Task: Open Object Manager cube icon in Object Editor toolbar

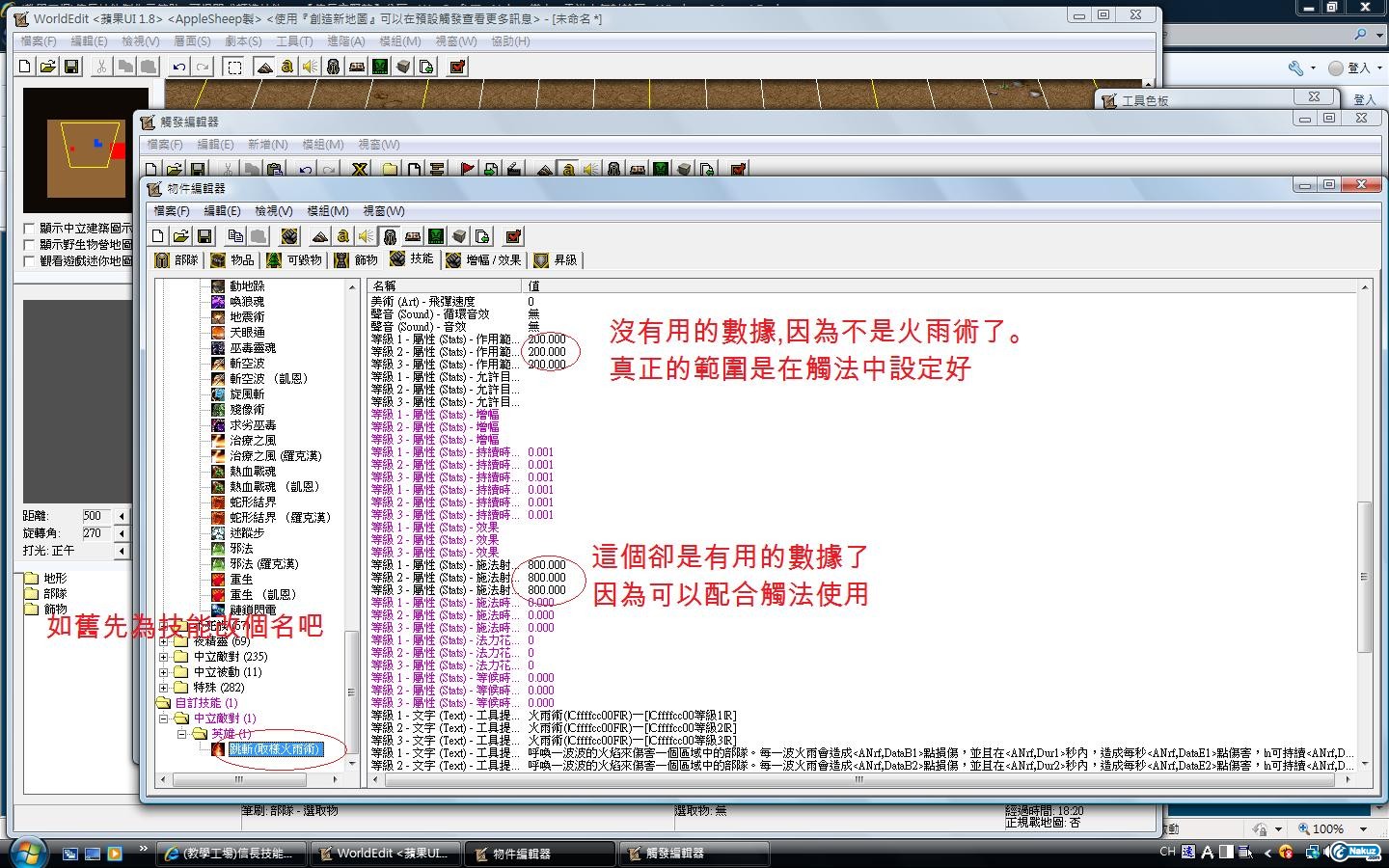Action: pyautogui.click(x=459, y=236)
